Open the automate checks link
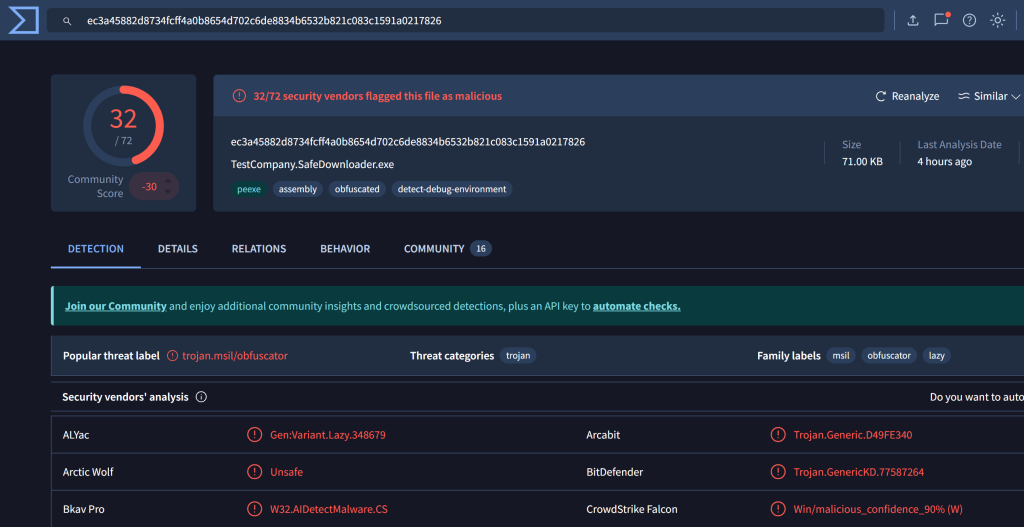The height and width of the screenshot is (527, 1024). tap(637, 306)
